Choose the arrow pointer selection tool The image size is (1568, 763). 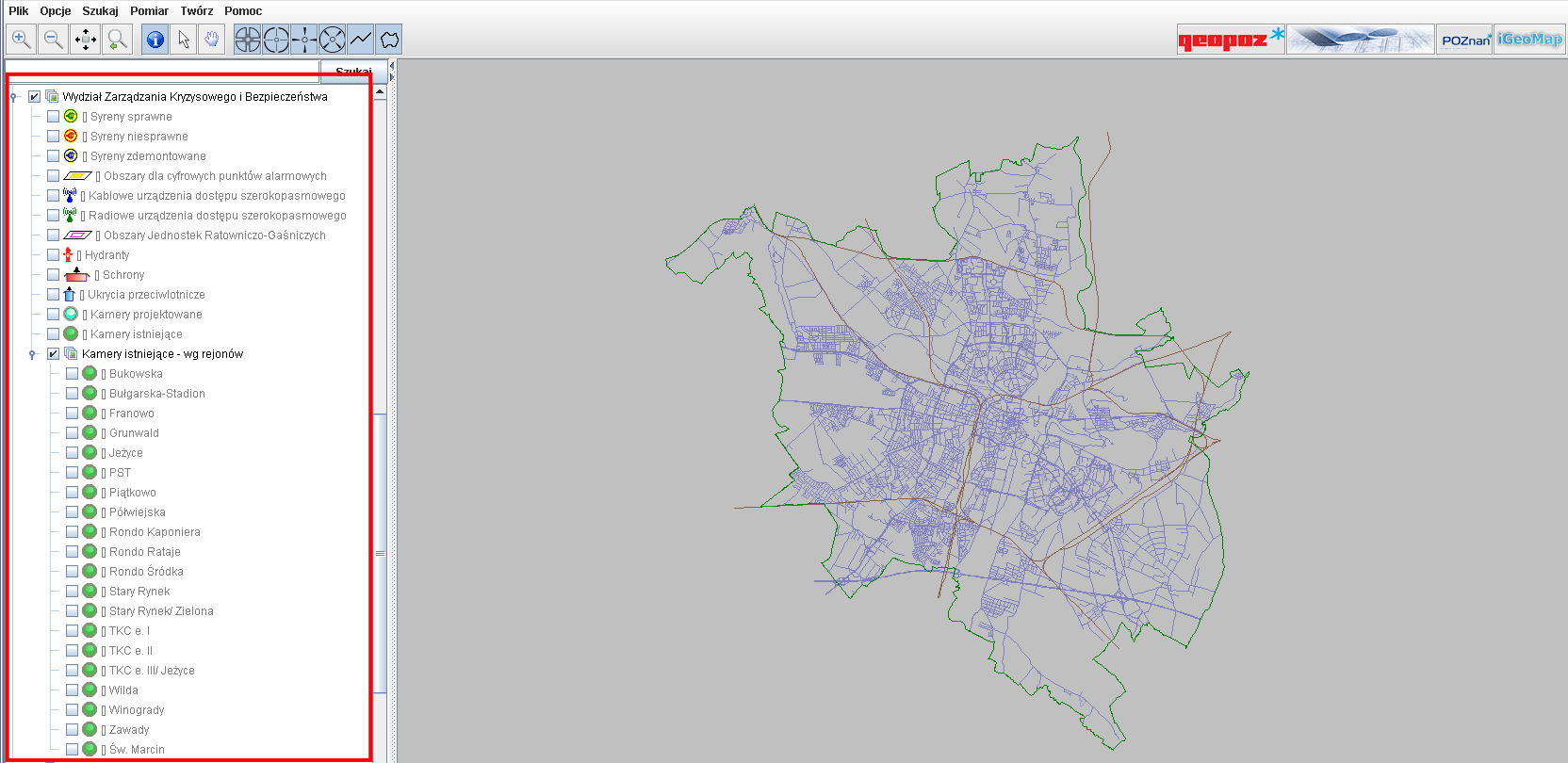(184, 40)
